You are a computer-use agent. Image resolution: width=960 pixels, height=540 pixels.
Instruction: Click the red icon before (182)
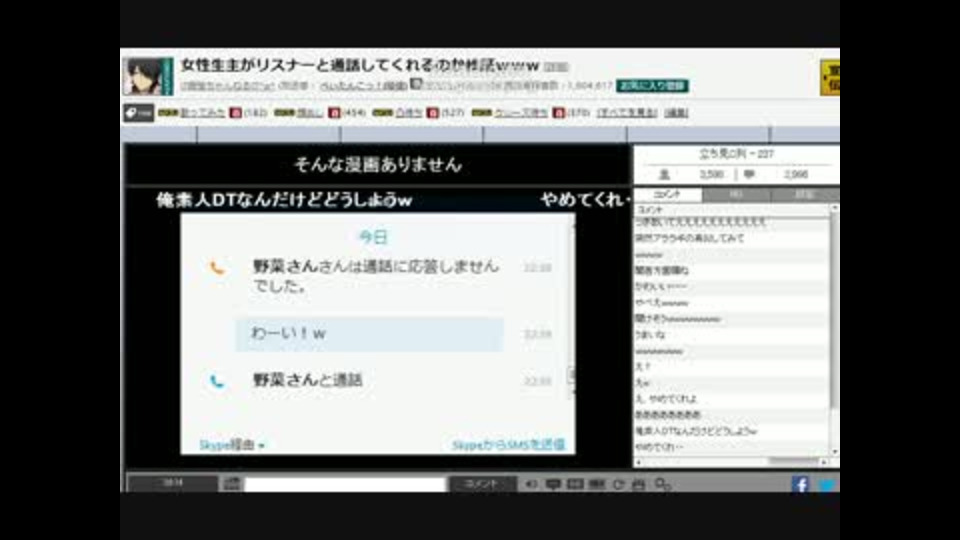pyautogui.click(x=236, y=113)
